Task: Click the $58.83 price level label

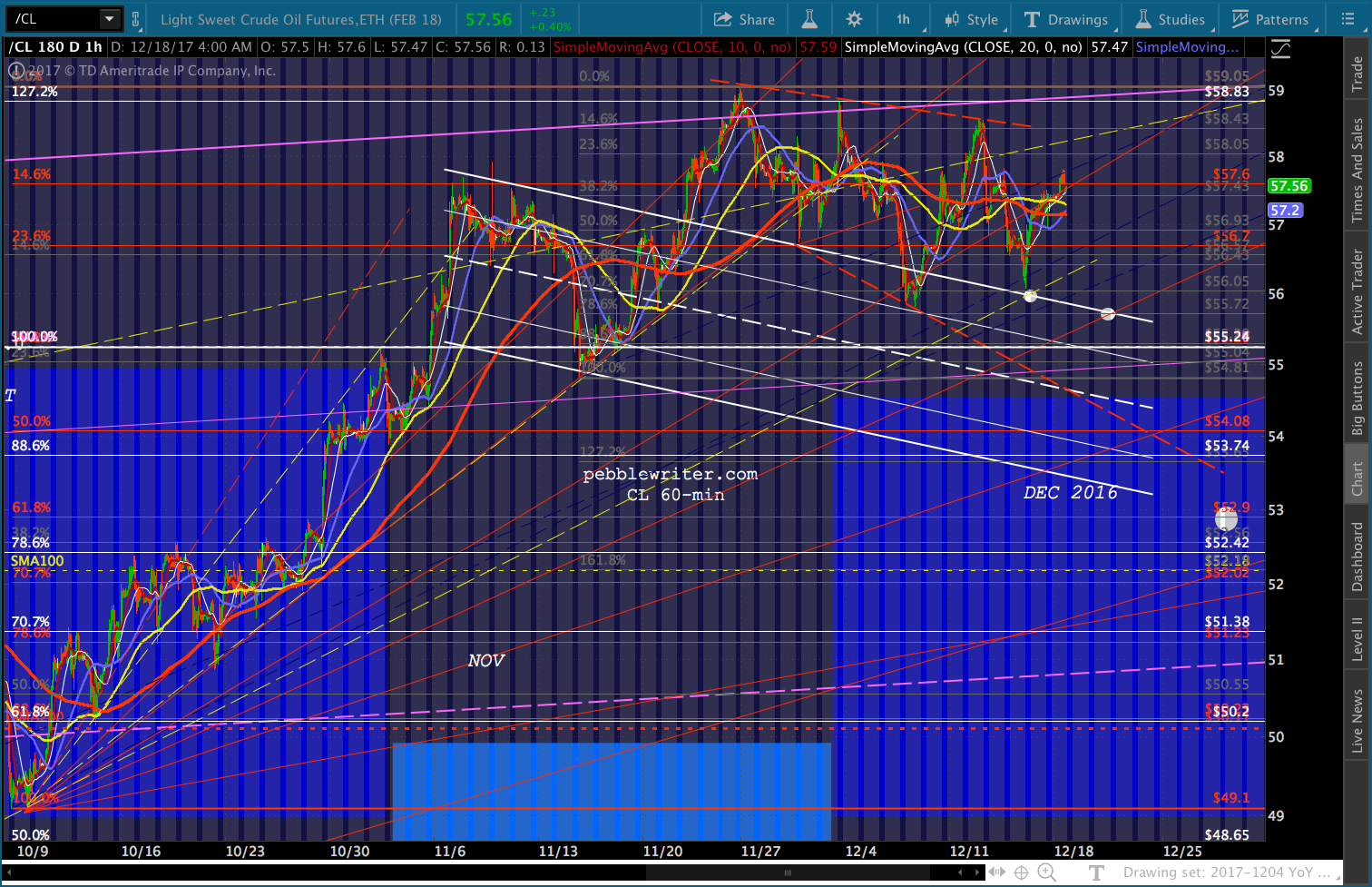Action: pyautogui.click(x=1227, y=92)
